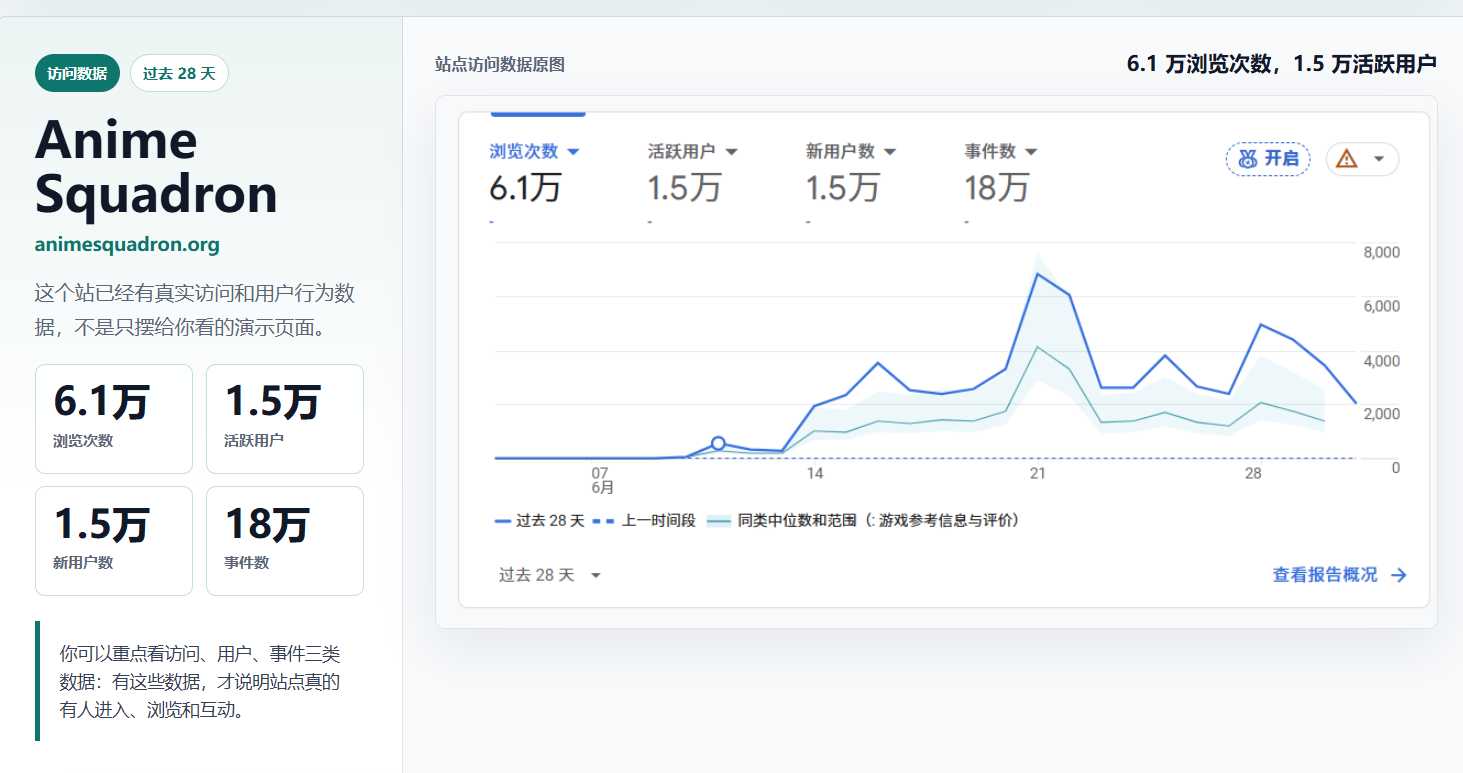Image resolution: width=1463 pixels, height=773 pixels.
Task: Click the 2,000 y-axis label
Action: tap(1382, 414)
